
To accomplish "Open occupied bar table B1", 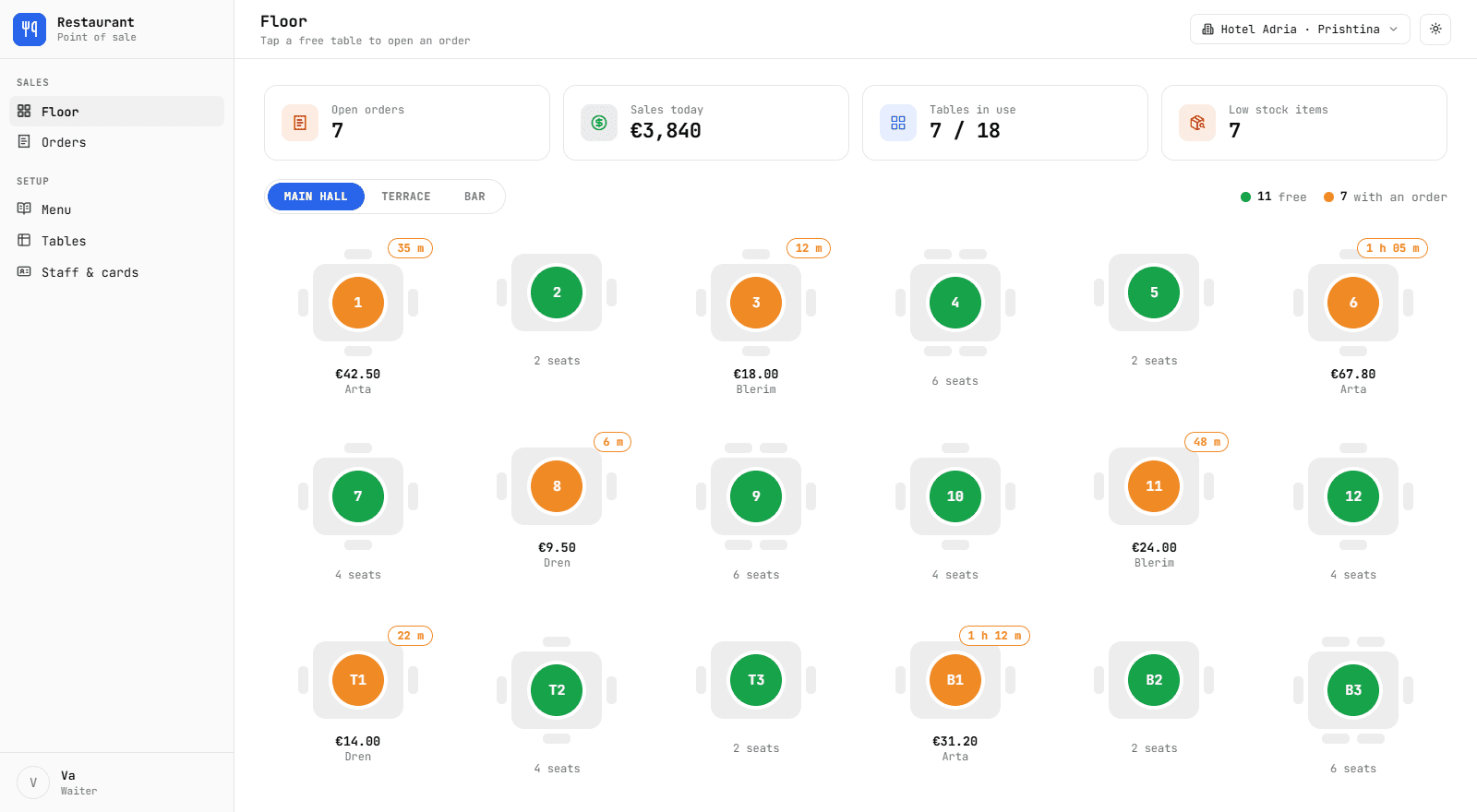I will (x=955, y=680).
